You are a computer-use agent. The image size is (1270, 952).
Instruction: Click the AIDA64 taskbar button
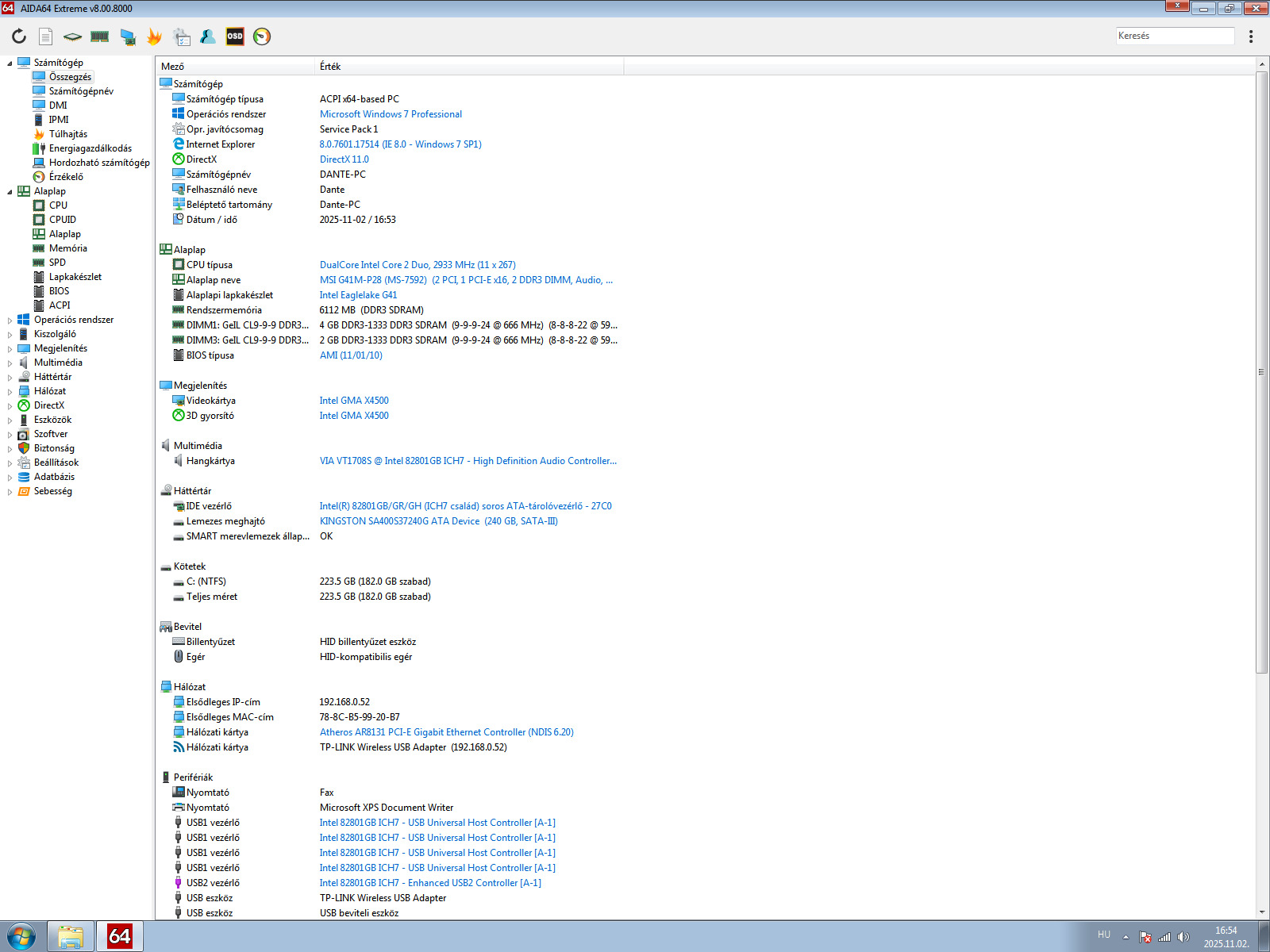tap(120, 936)
